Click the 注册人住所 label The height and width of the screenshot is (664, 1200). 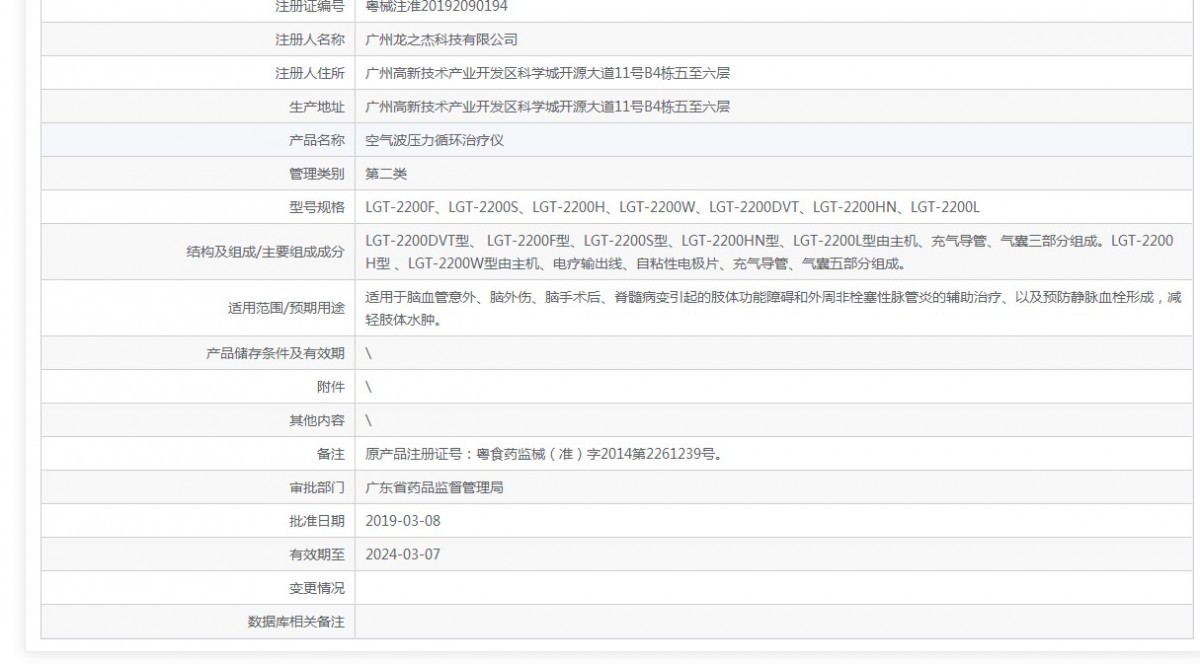coord(310,73)
